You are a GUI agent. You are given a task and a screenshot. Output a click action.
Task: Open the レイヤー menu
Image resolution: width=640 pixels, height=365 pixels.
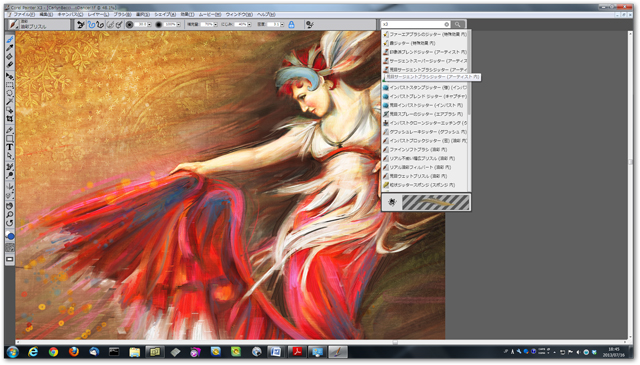tap(98, 14)
